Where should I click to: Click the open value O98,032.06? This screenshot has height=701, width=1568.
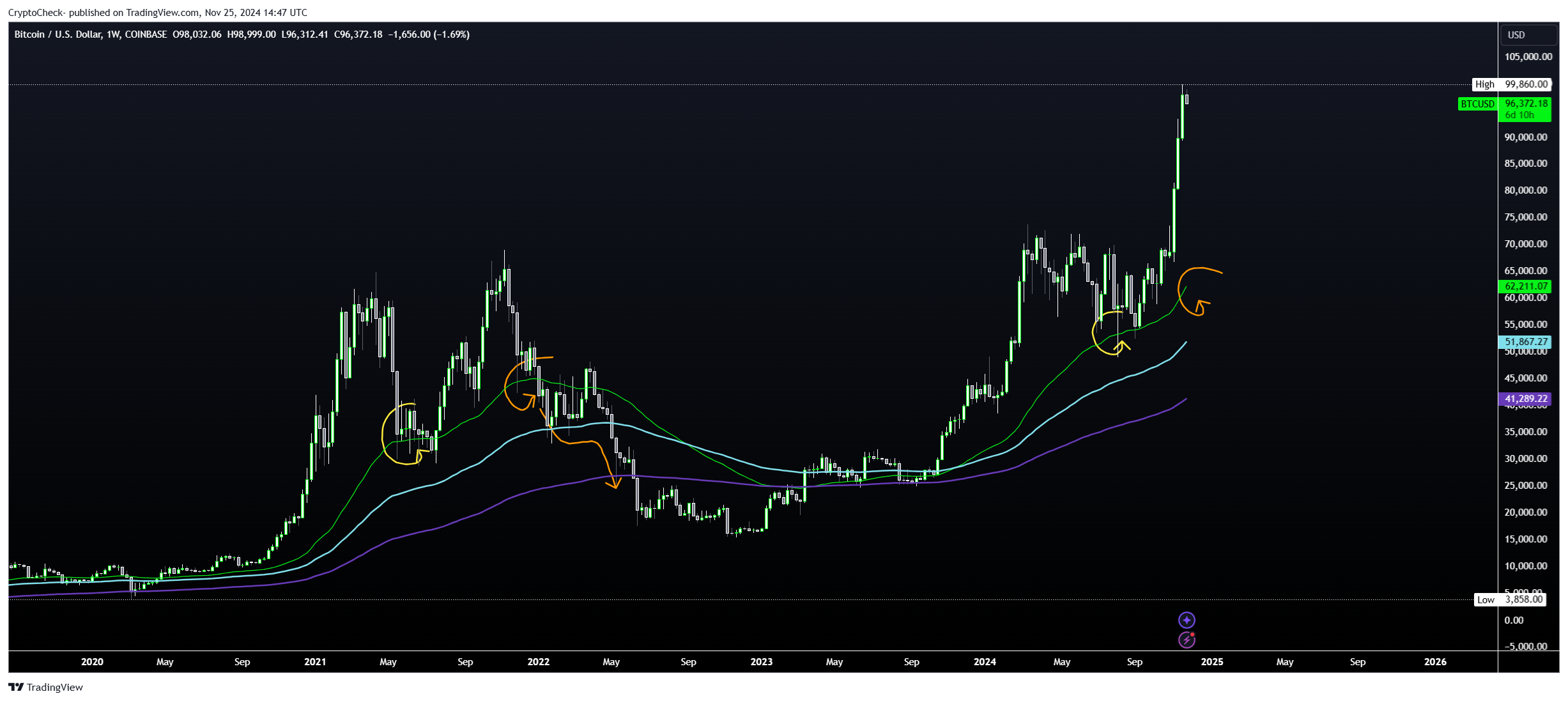(x=197, y=35)
